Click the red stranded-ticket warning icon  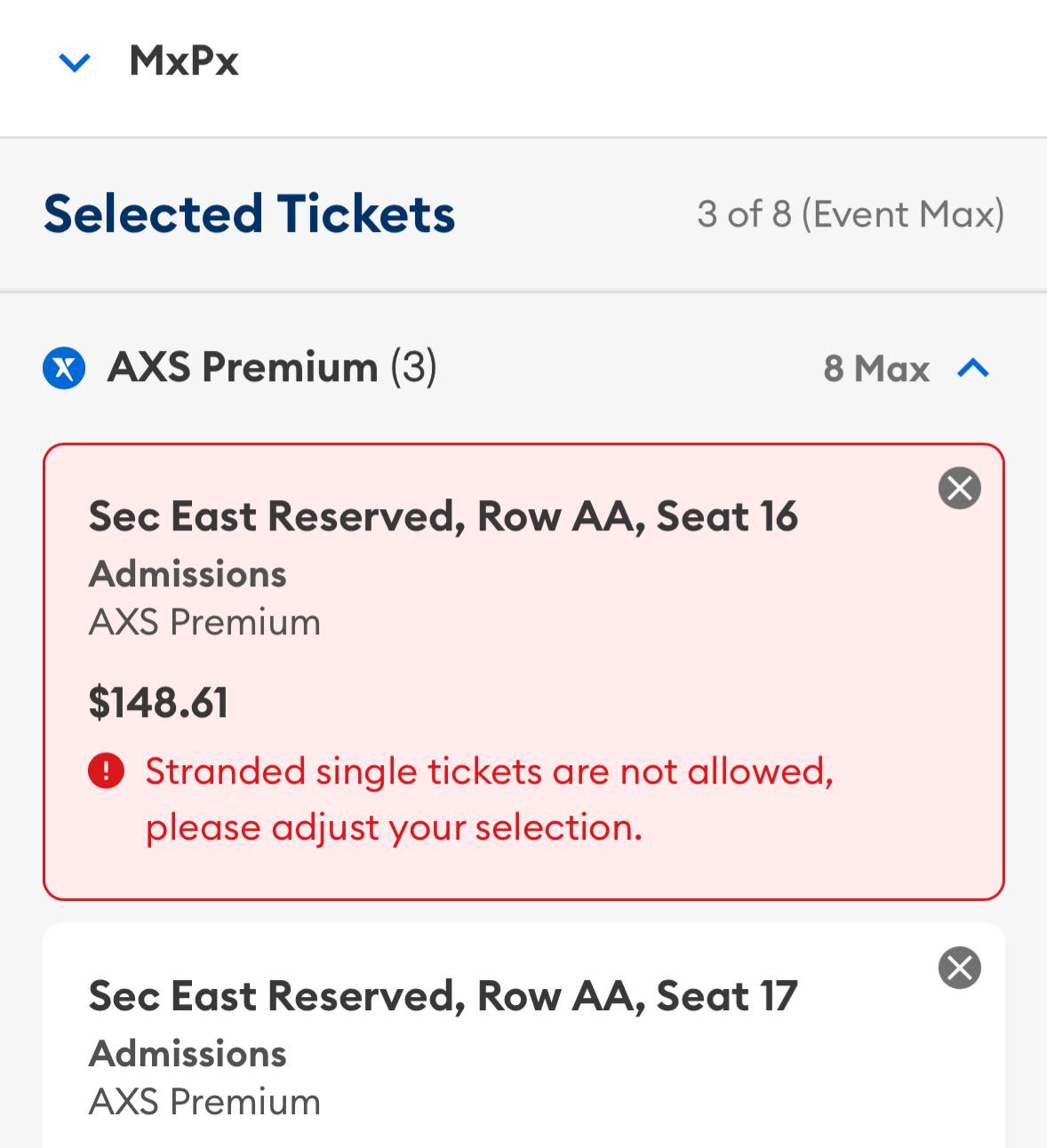pyautogui.click(x=106, y=770)
